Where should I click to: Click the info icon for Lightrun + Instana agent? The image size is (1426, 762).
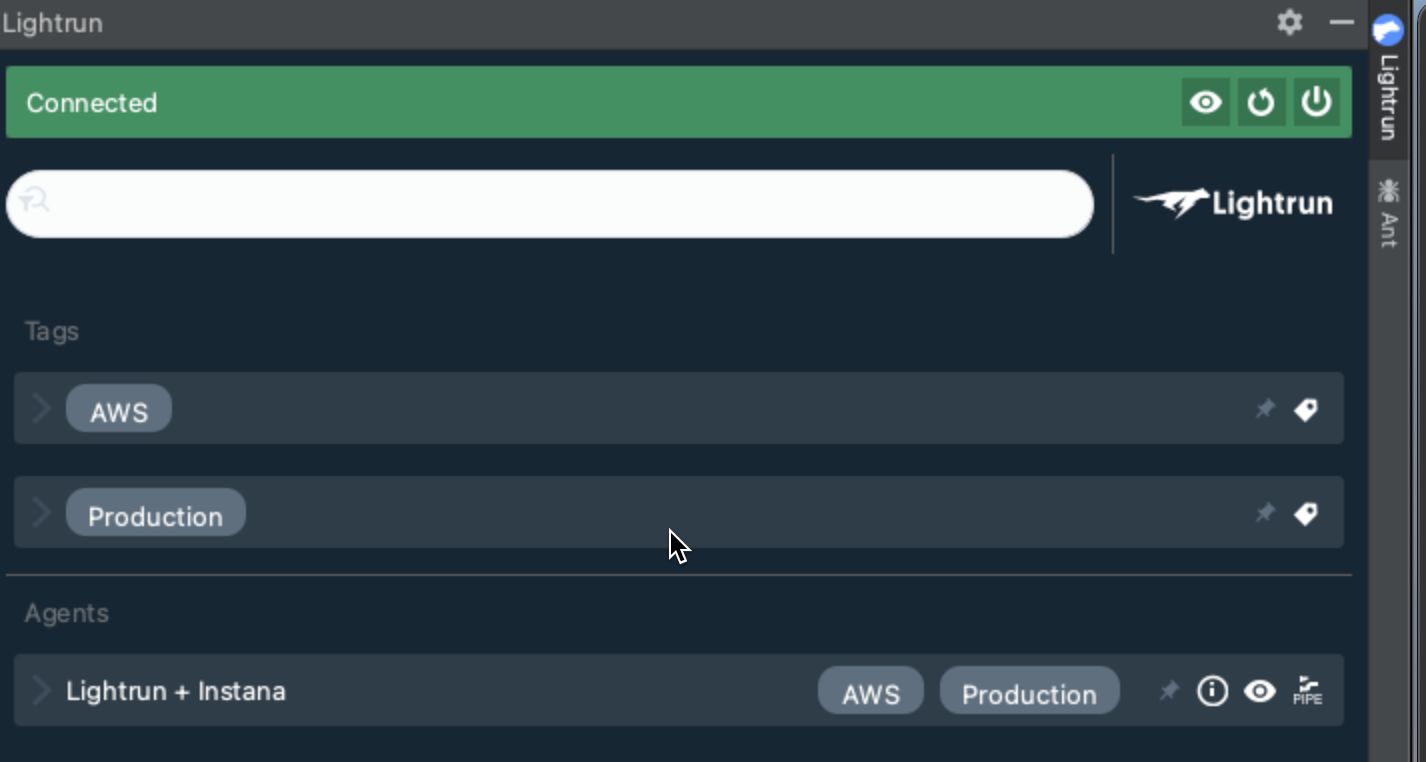coord(1212,690)
